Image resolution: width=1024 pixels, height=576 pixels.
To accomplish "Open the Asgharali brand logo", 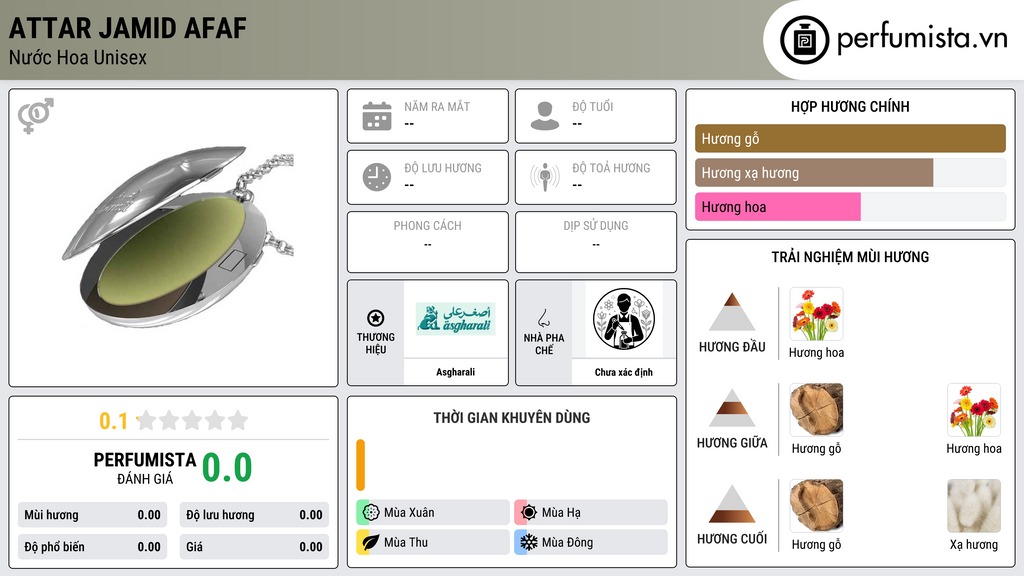I will [x=456, y=319].
